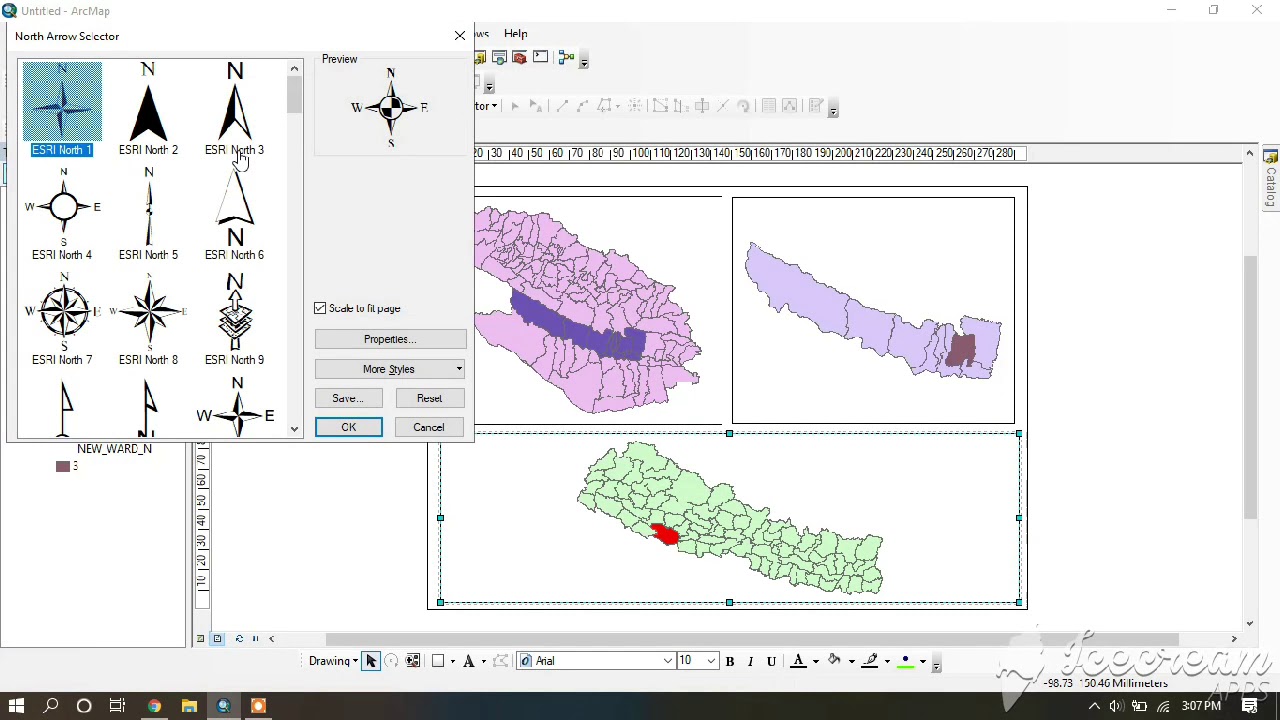The width and height of the screenshot is (1280, 720).
Task: Open the Catalog side tab
Action: click(1271, 180)
